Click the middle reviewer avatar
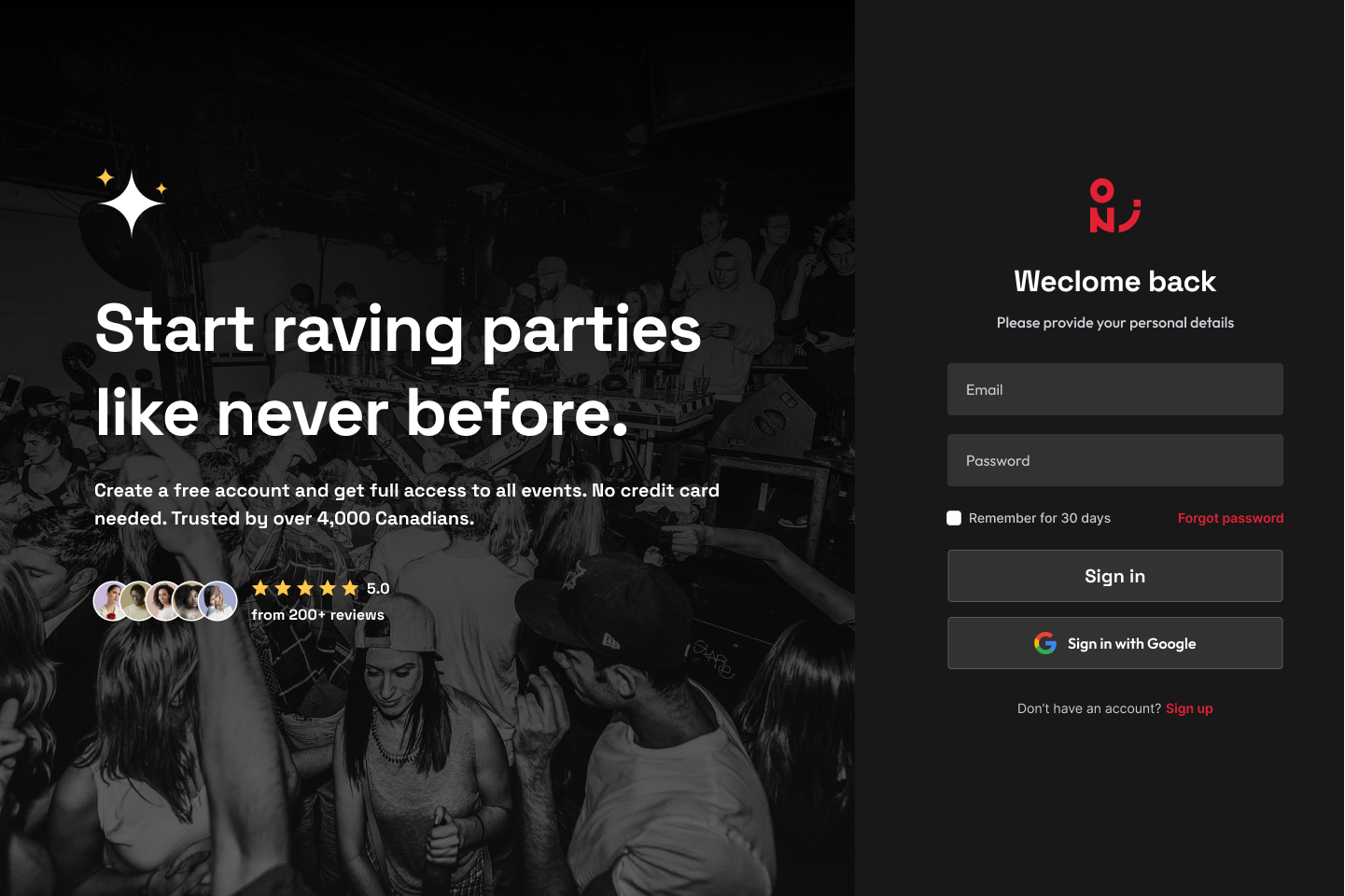 [164, 601]
